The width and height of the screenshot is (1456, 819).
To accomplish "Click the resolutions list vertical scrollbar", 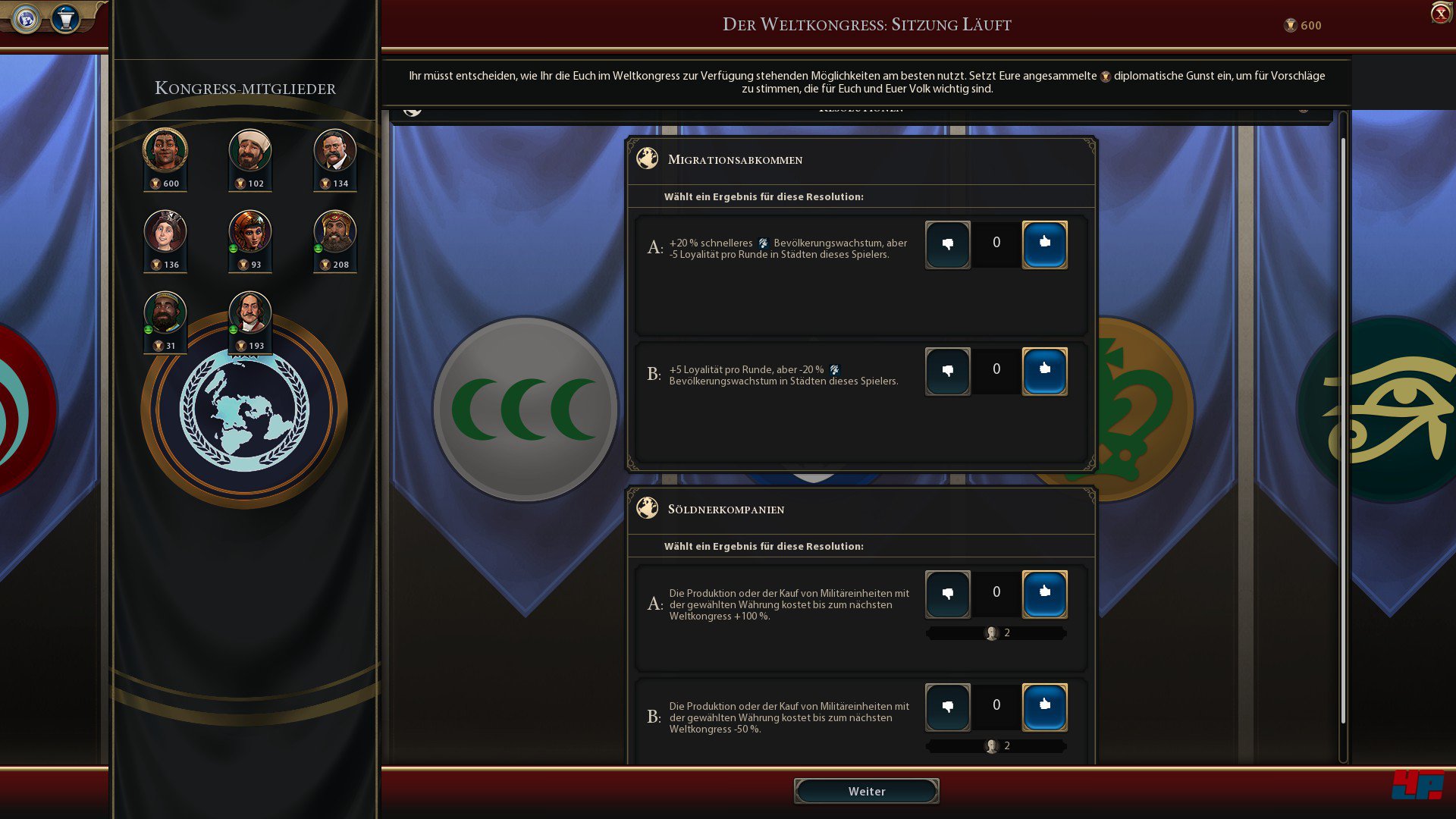I will click(x=1343, y=432).
